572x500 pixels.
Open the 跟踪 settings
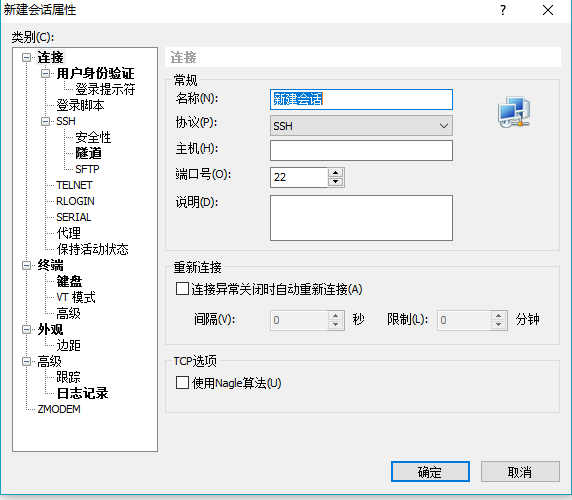pyautogui.click(x=69, y=377)
